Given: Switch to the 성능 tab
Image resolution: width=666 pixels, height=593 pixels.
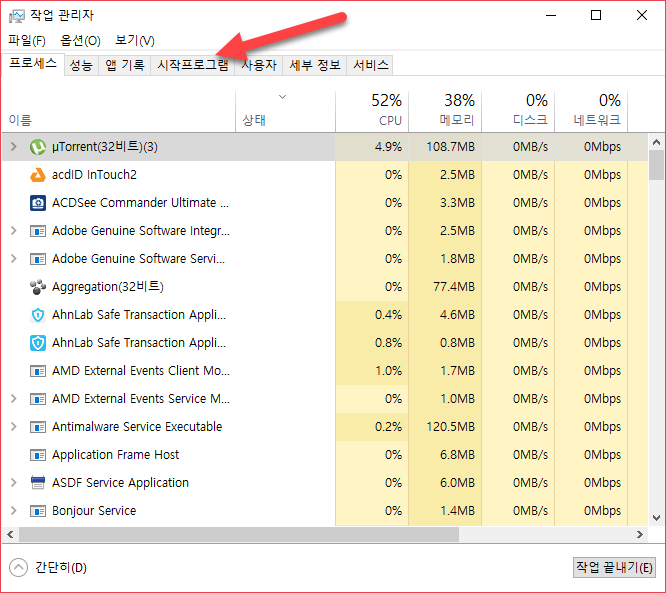Looking at the screenshot, I should click(x=81, y=65).
